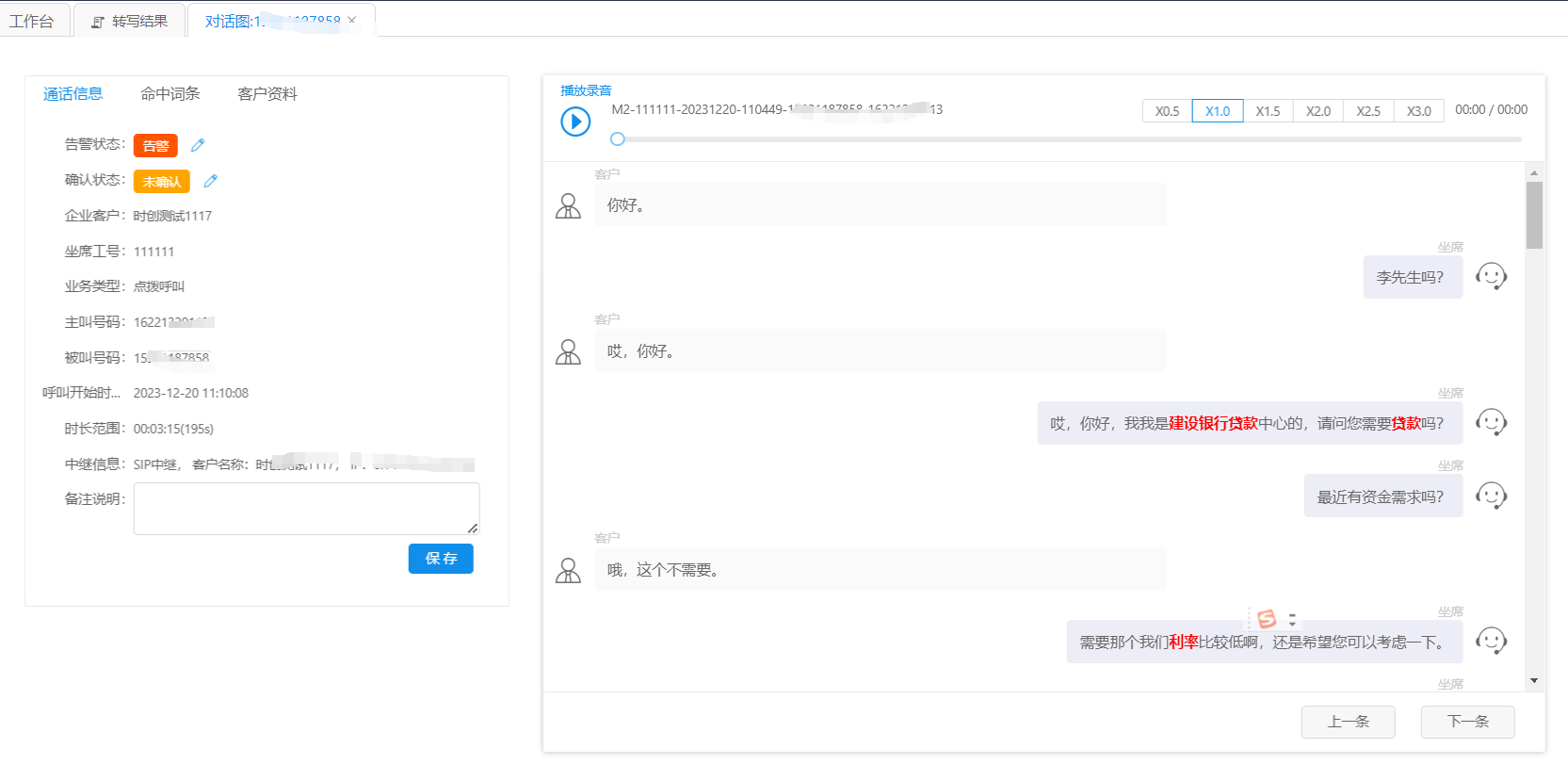This screenshot has width=1568, height=765.
Task: Switch to the 客户资料 tab
Action: [x=267, y=94]
